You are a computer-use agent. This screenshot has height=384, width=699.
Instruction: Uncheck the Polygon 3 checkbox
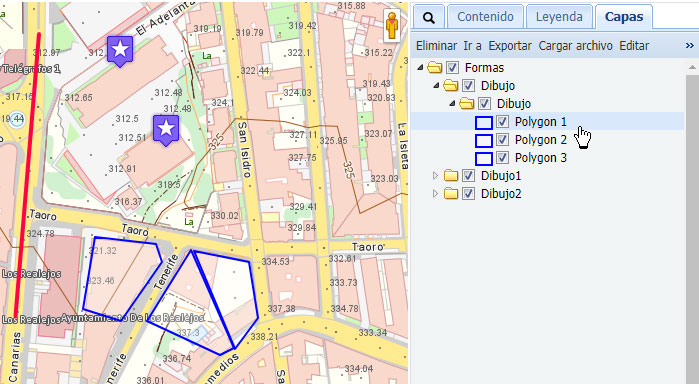click(x=502, y=157)
